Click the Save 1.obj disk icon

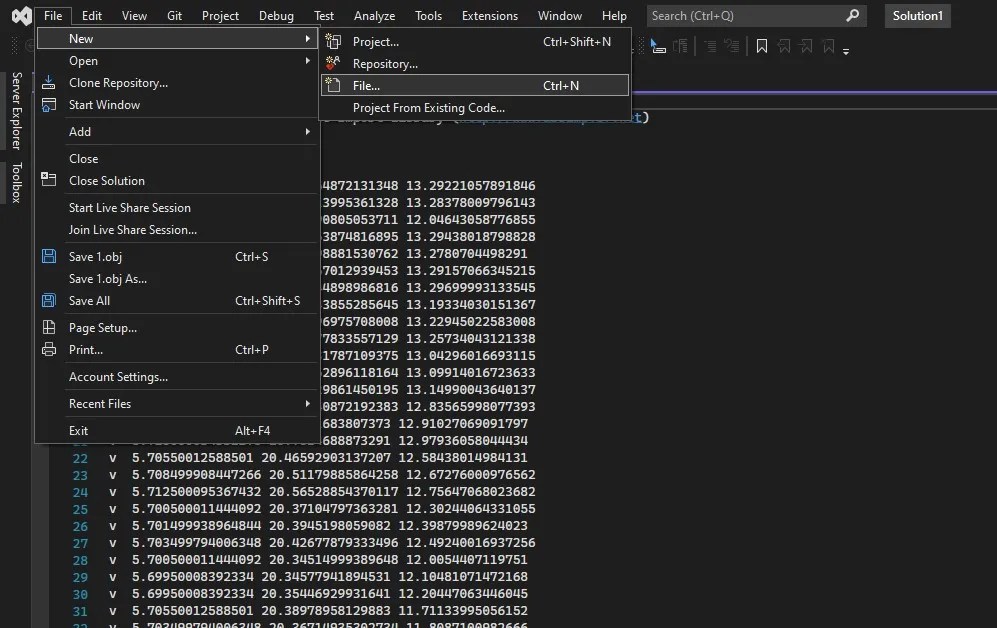pos(49,256)
